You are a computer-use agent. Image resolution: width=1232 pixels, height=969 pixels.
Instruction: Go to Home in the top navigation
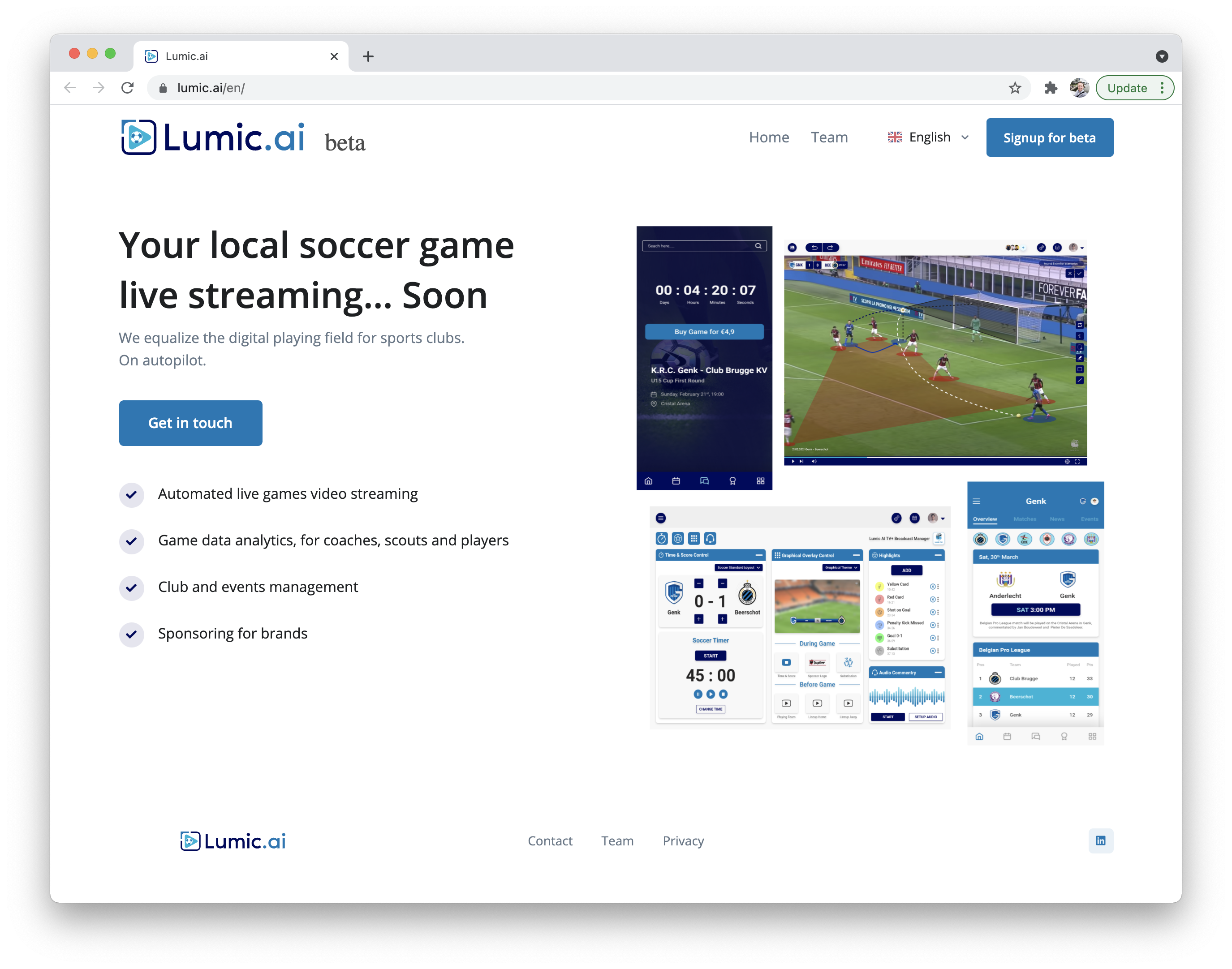point(768,137)
